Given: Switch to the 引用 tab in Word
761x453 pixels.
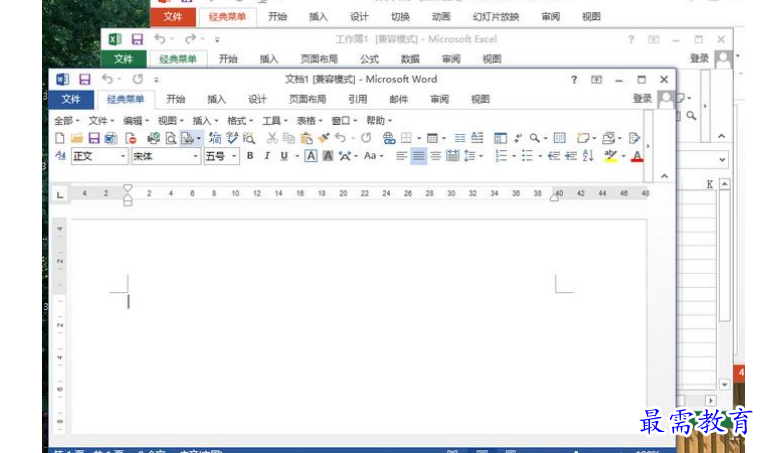Looking at the screenshot, I should point(357,99).
